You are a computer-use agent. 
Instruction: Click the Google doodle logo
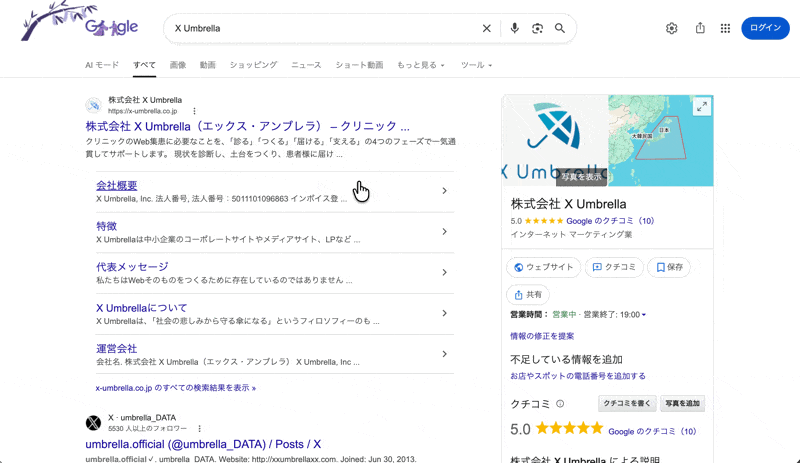80,23
